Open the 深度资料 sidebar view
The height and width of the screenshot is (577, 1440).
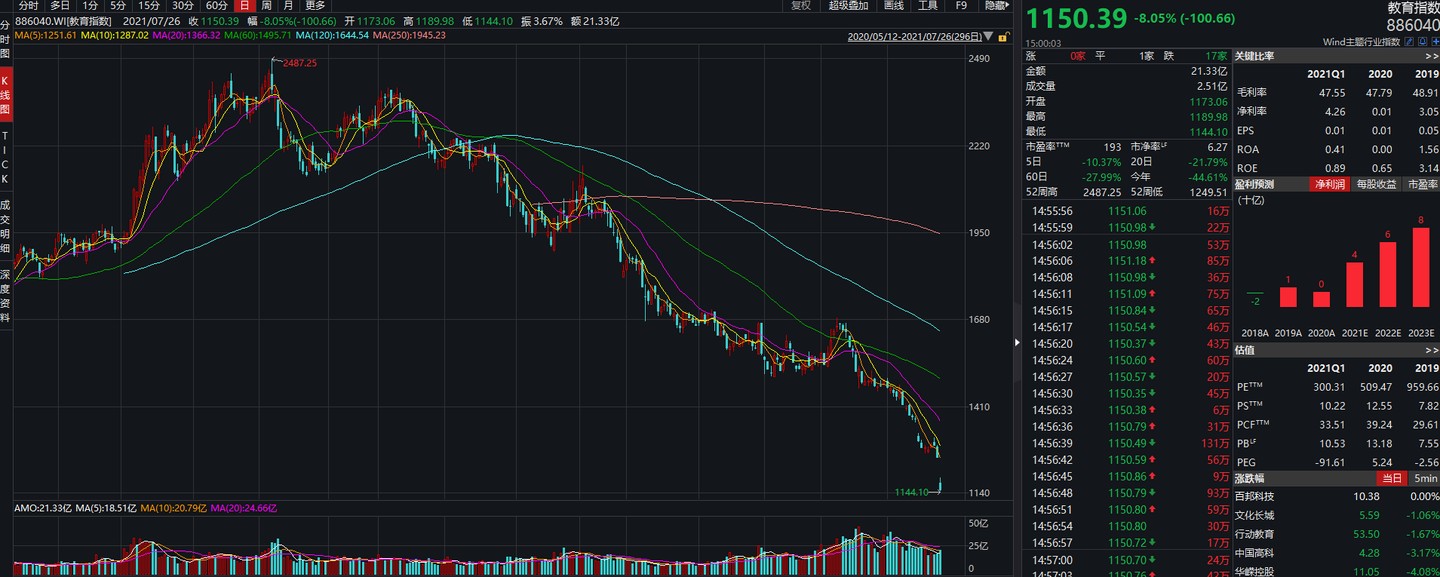[x=5, y=296]
